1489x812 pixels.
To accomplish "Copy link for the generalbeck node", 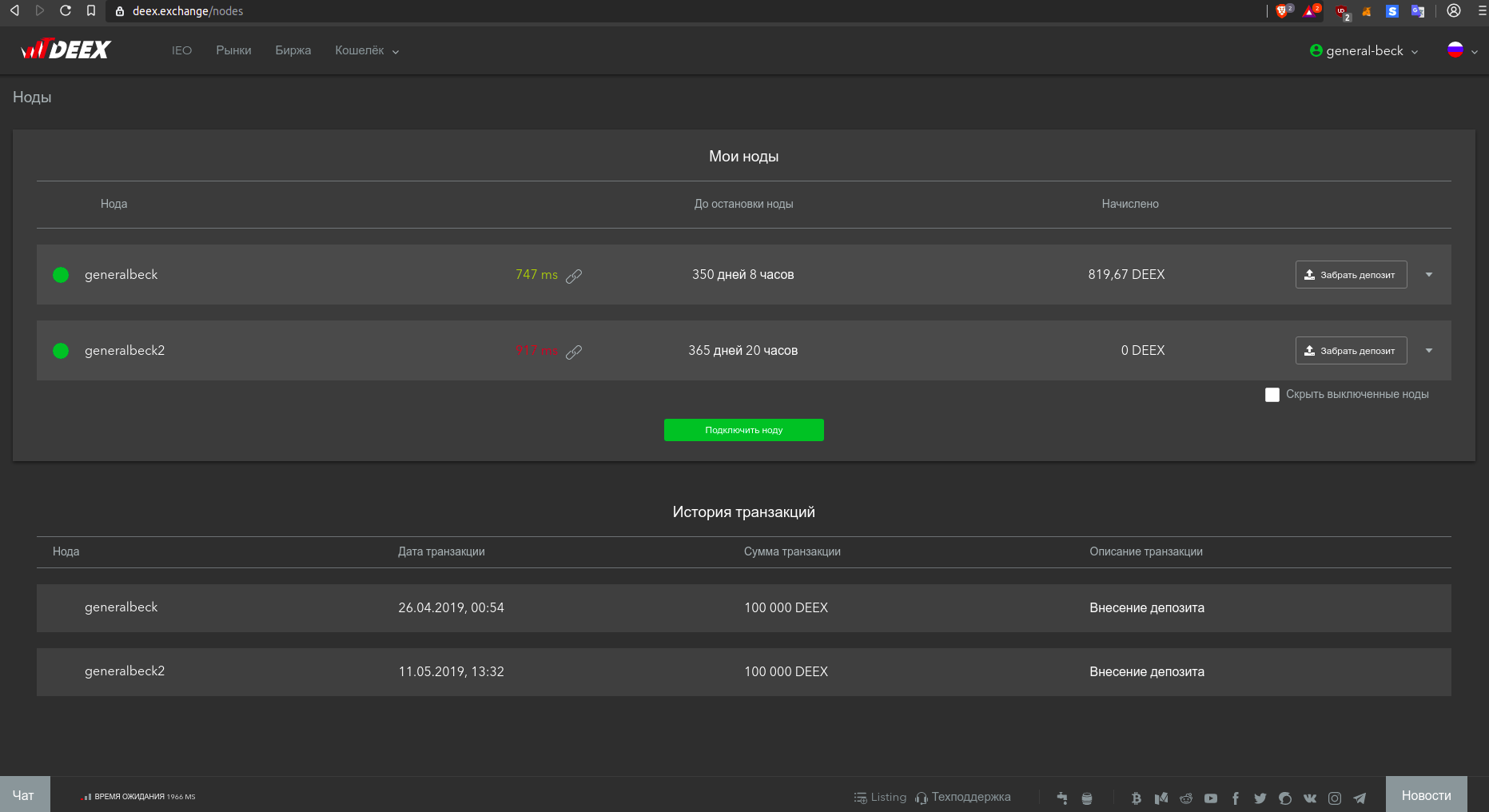I will [574, 276].
